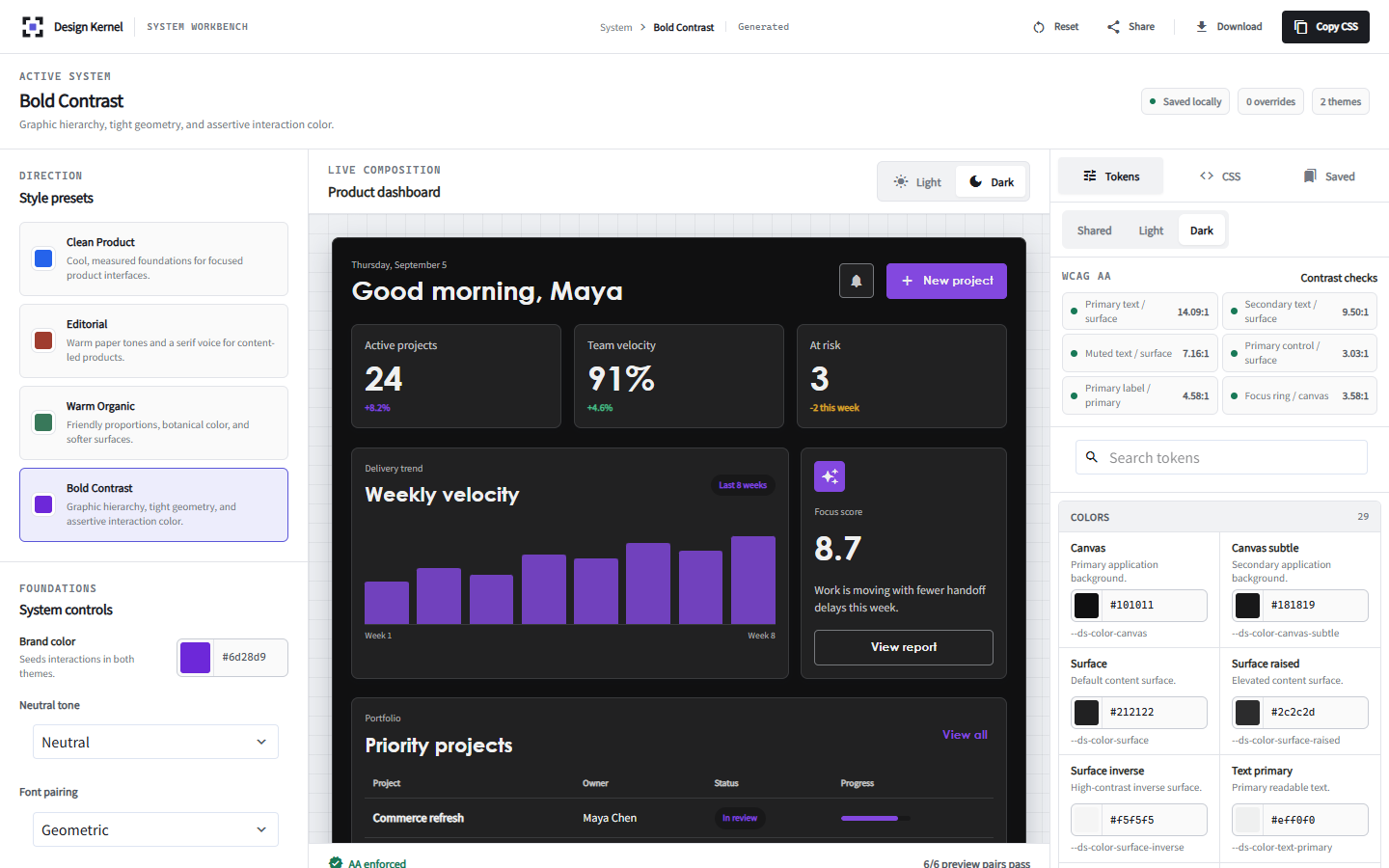This screenshot has width=1389, height=868.
Task: Select the Shared token scope tab
Action: [x=1094, y=231]
